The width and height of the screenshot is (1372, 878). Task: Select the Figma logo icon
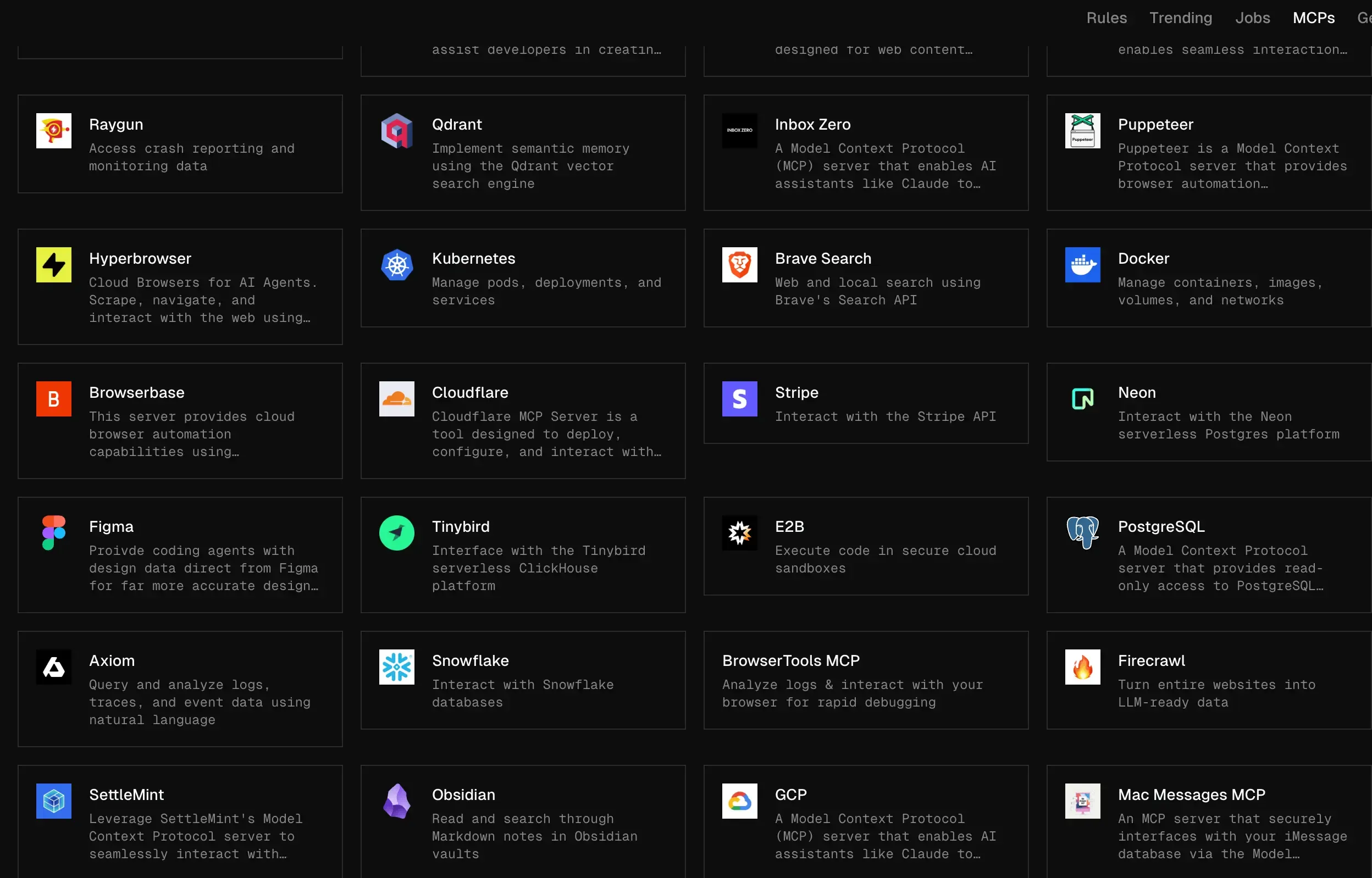click(54, 532)
